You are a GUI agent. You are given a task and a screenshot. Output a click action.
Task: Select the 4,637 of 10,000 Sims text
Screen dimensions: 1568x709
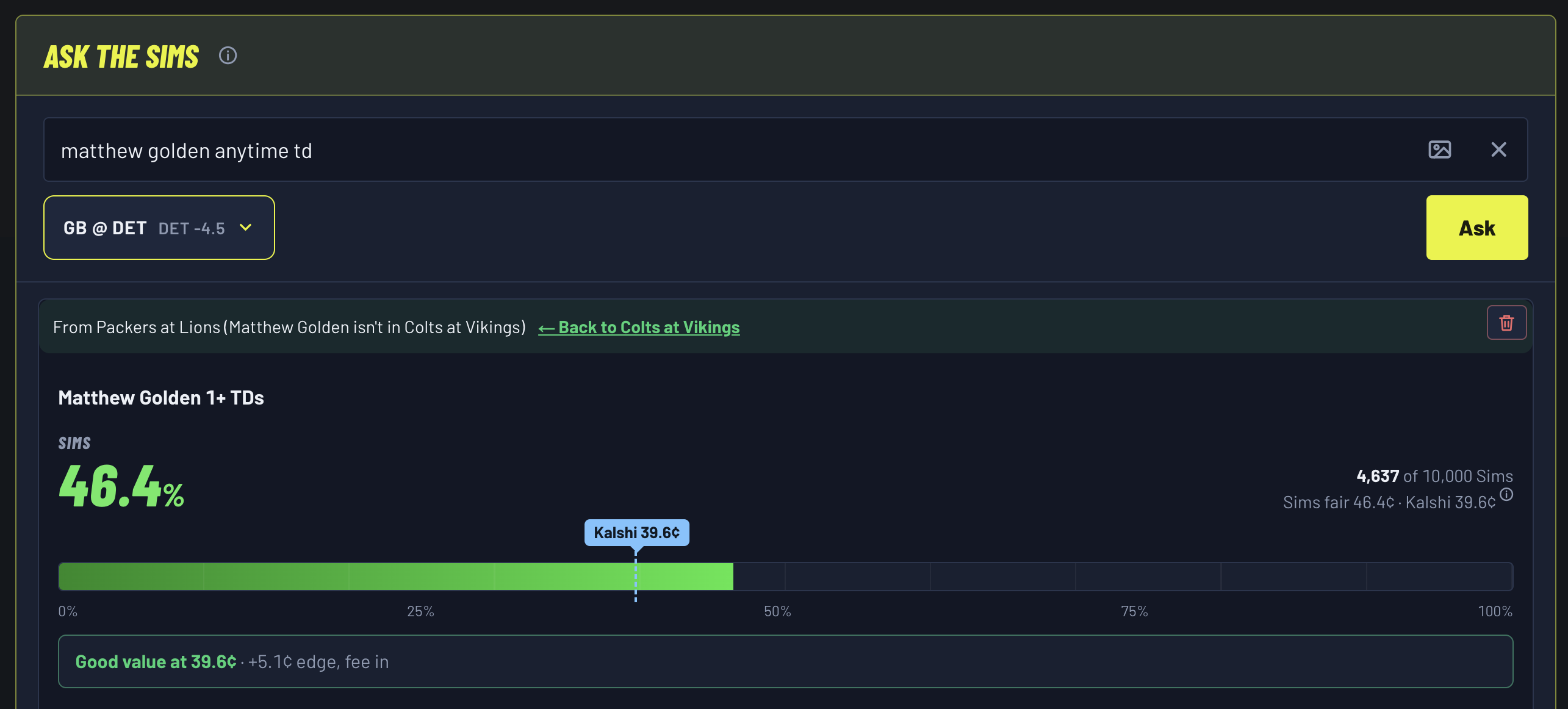1434,476
